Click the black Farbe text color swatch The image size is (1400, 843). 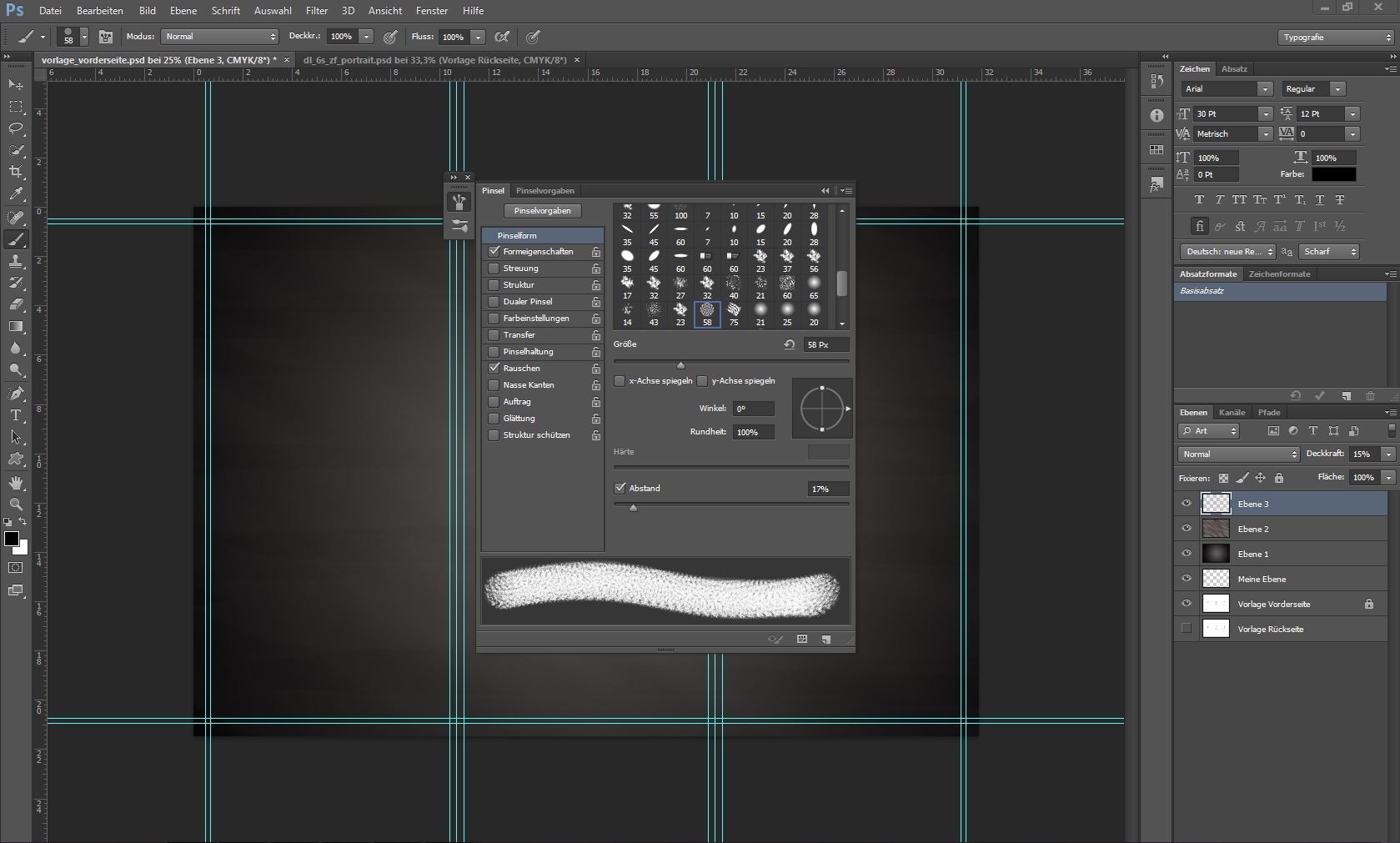click(x=1333, y=175)
